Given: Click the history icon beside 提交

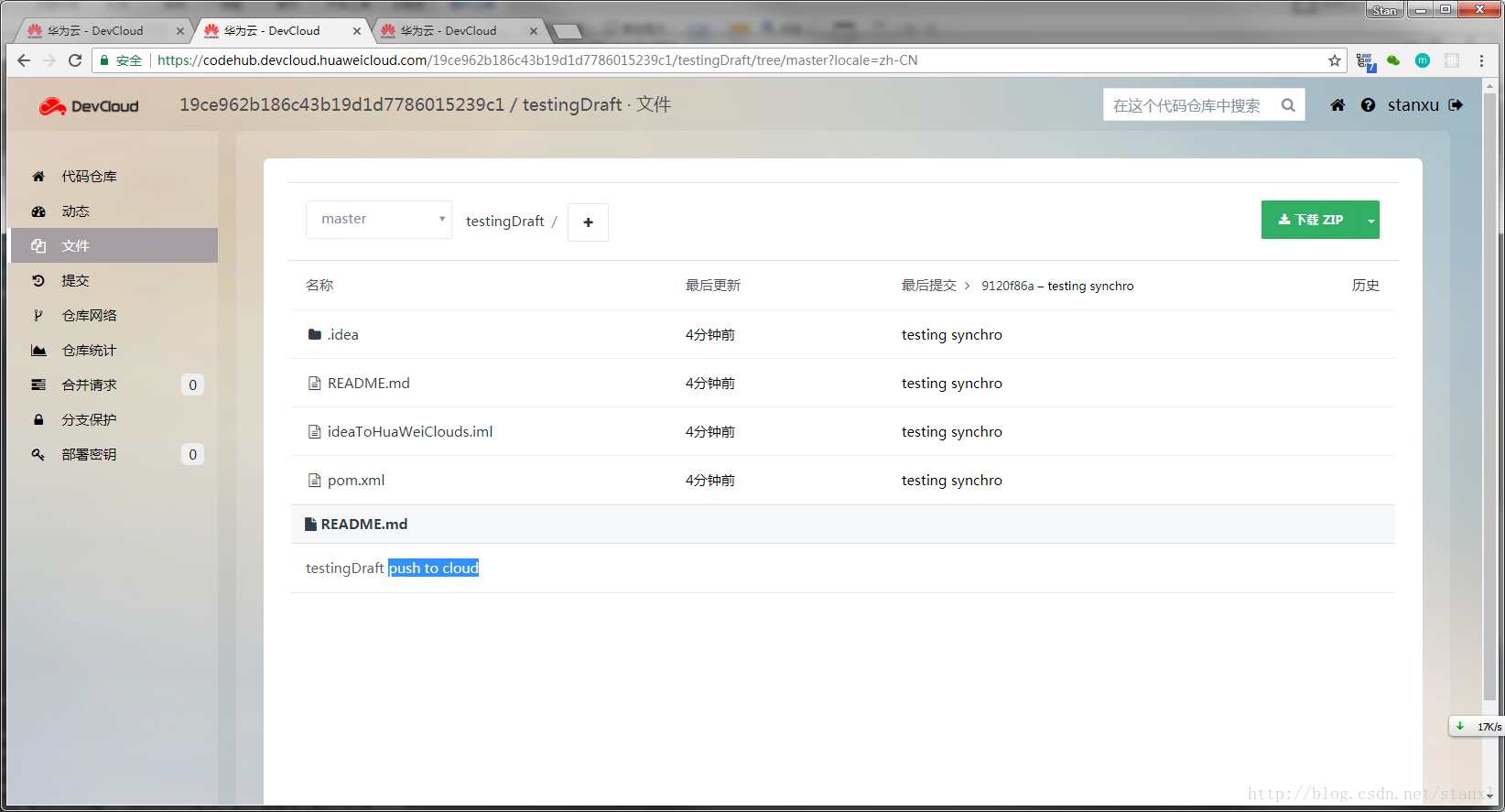Looking at the screenshot, I should (x=38, y=281).
